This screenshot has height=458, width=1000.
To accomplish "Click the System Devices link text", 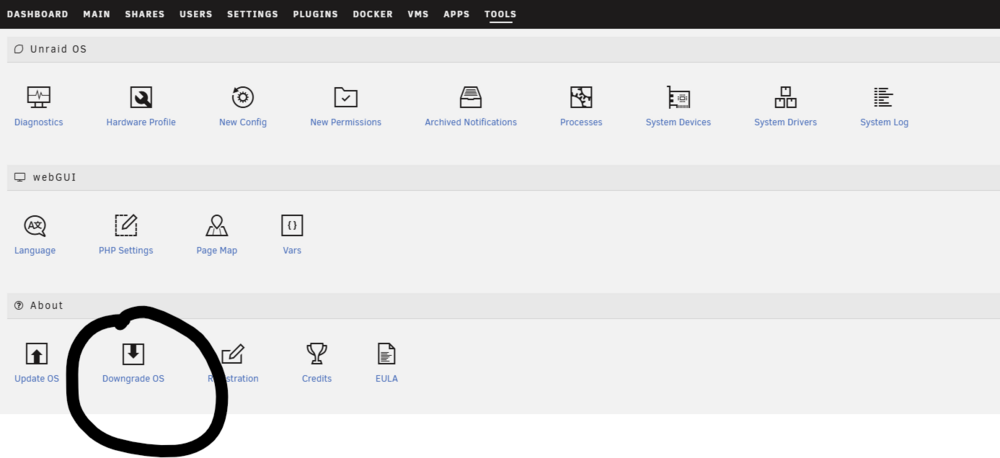I will 678,122.
